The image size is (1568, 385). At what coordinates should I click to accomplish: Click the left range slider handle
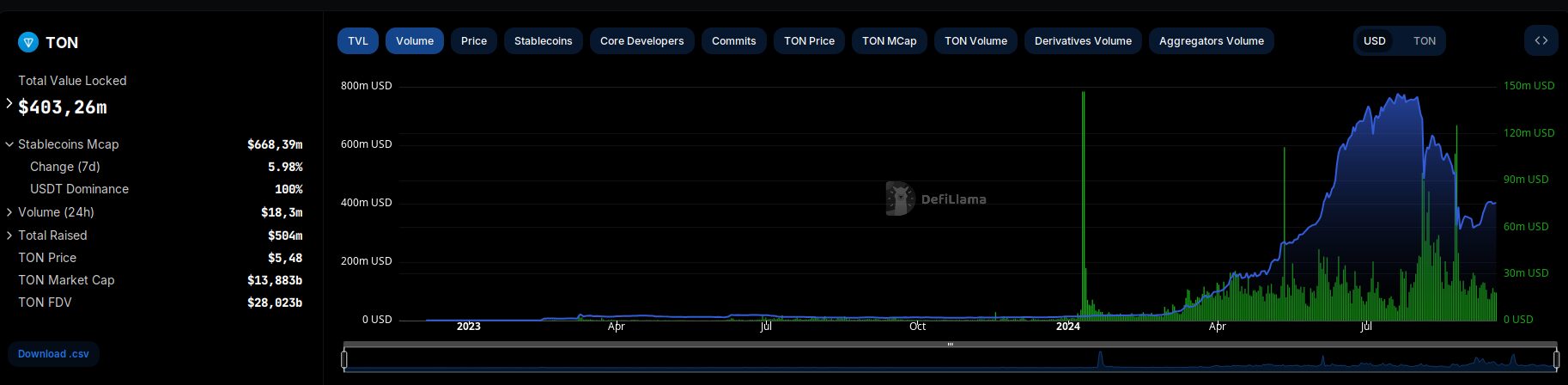344,359
